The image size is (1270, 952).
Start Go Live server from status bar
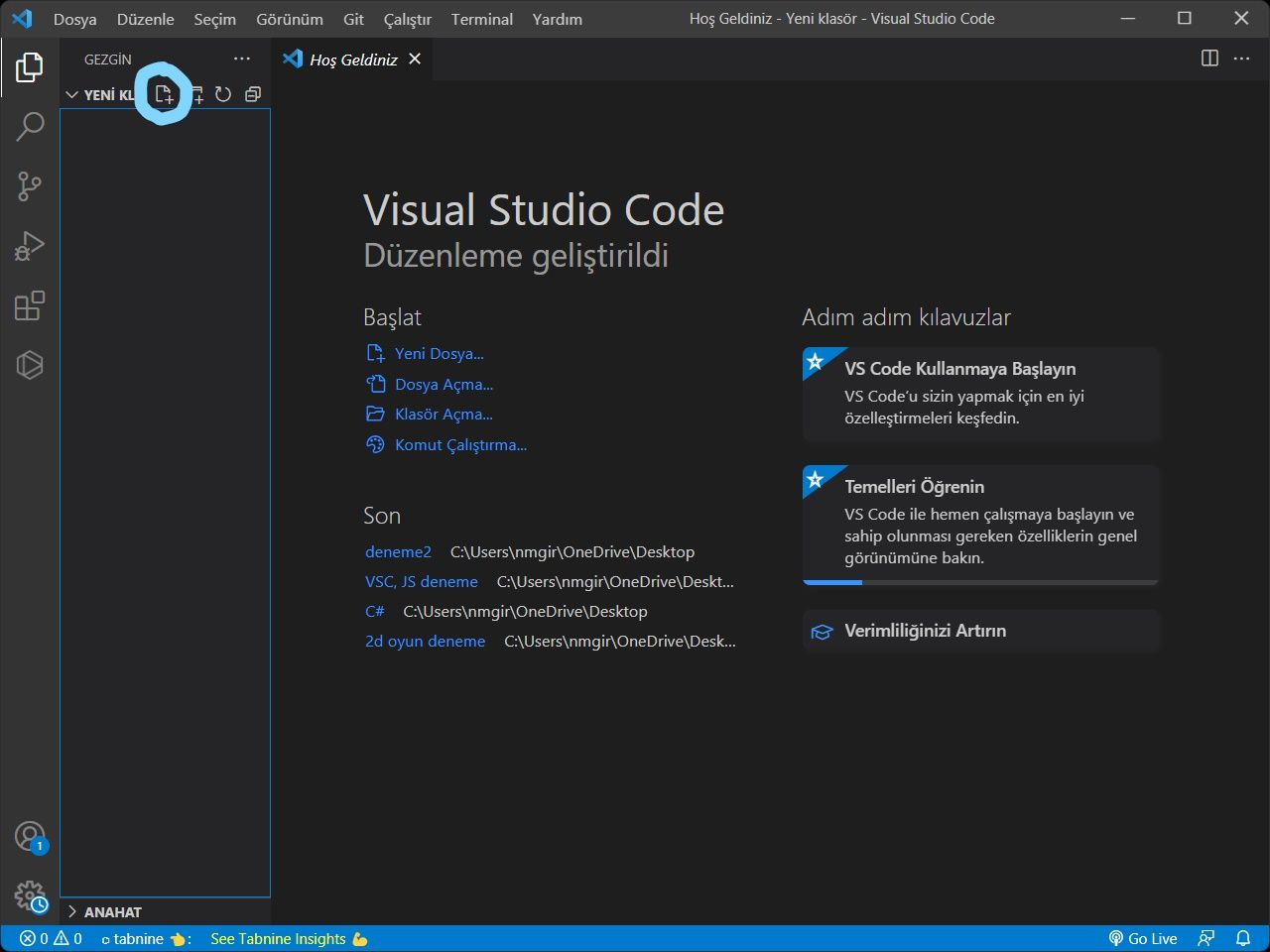[1143, 938]
